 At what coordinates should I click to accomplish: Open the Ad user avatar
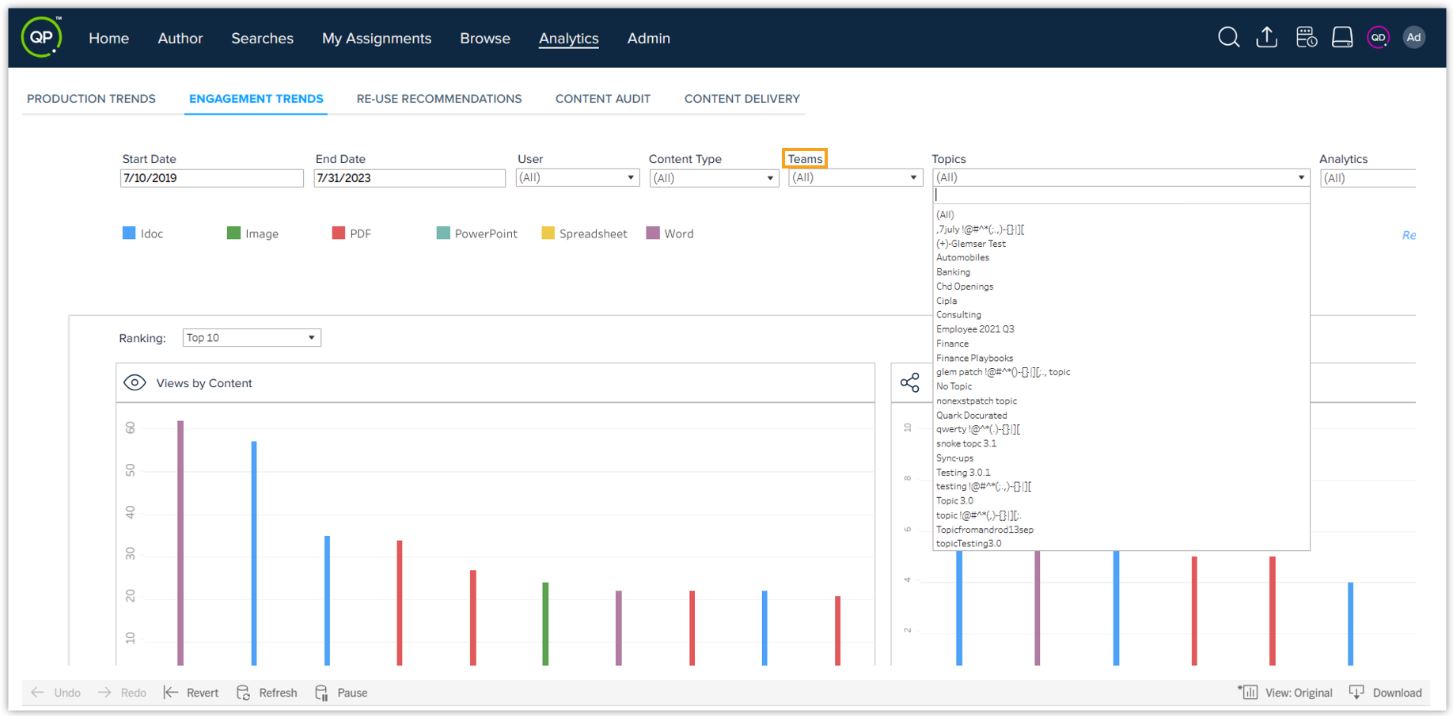click(x=1413, y=37)
